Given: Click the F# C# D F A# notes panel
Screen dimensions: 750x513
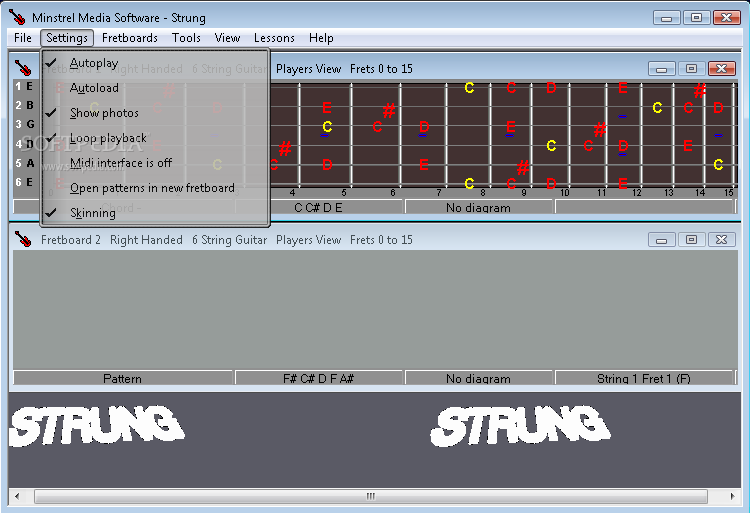Looking at the screenshot, I should pyautogui.click(x=319, y=378).
